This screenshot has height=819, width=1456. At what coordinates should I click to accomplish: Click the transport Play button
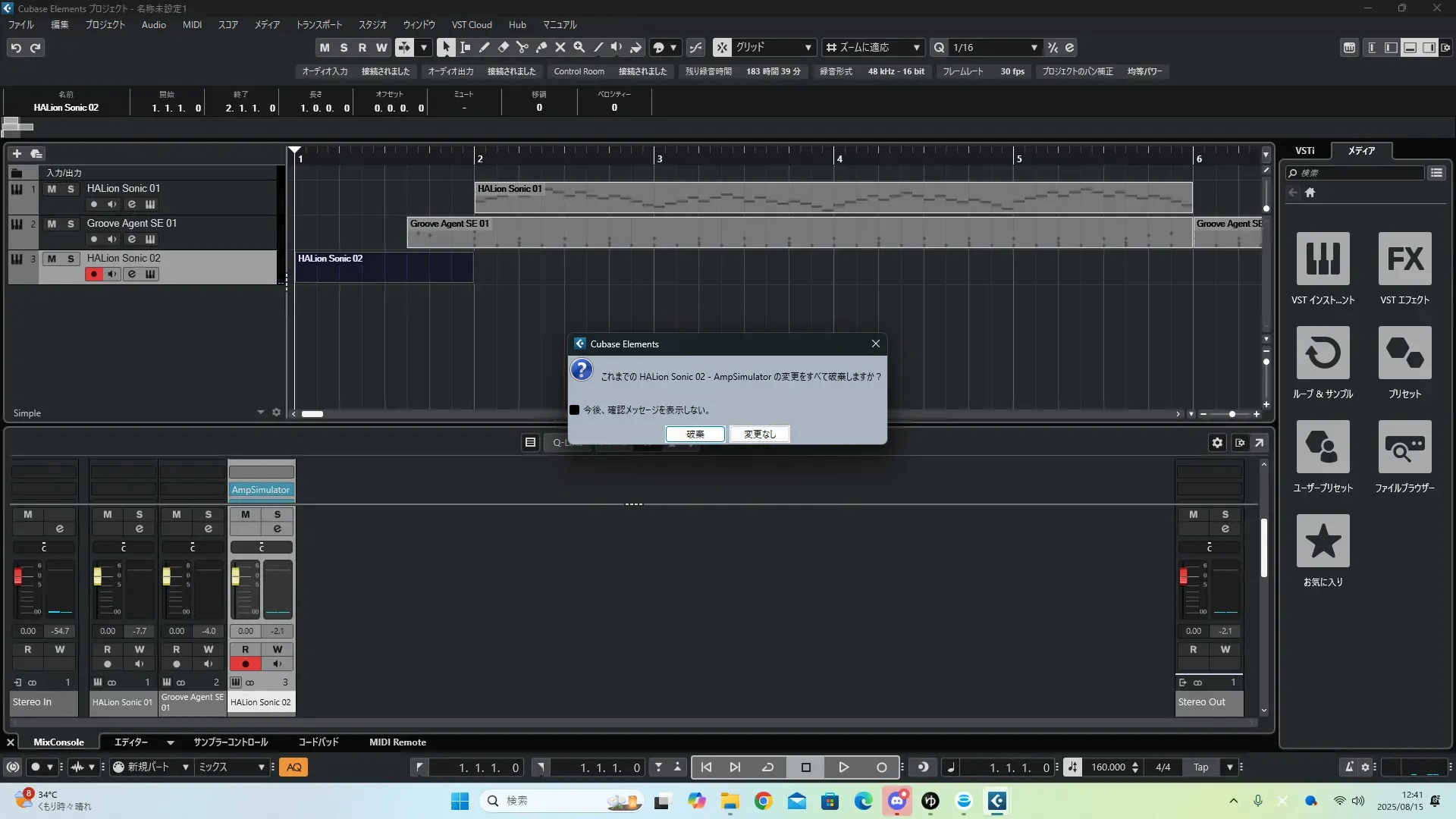(x=843, y=767)
